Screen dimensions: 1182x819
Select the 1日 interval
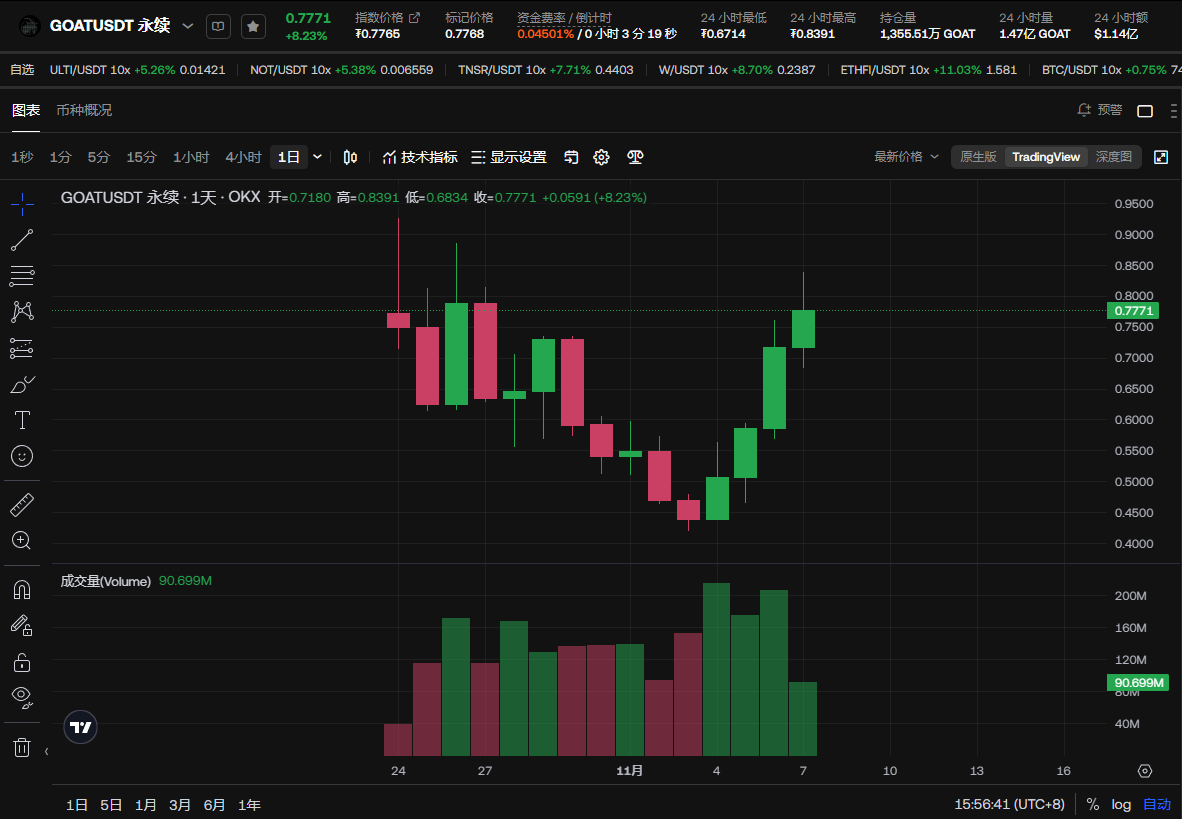pos(289,157)
